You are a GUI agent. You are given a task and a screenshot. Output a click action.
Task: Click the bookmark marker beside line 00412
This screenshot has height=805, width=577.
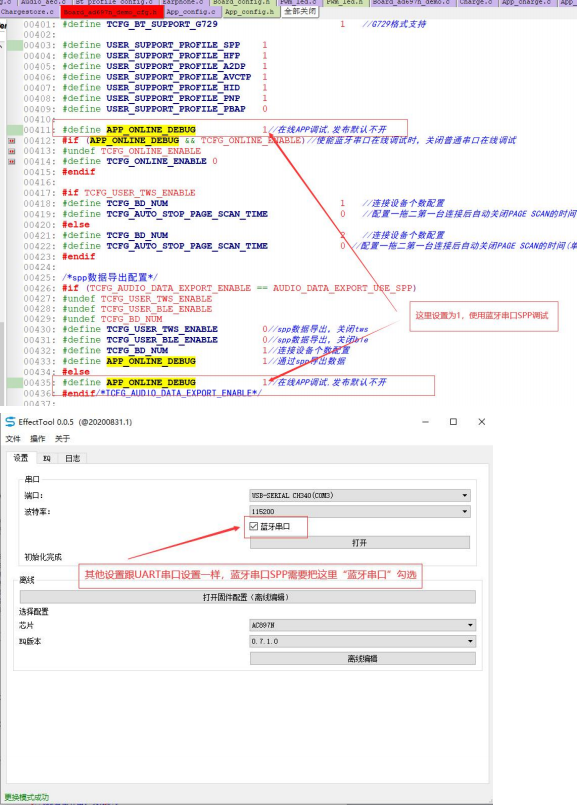click(x=12, y=141)
